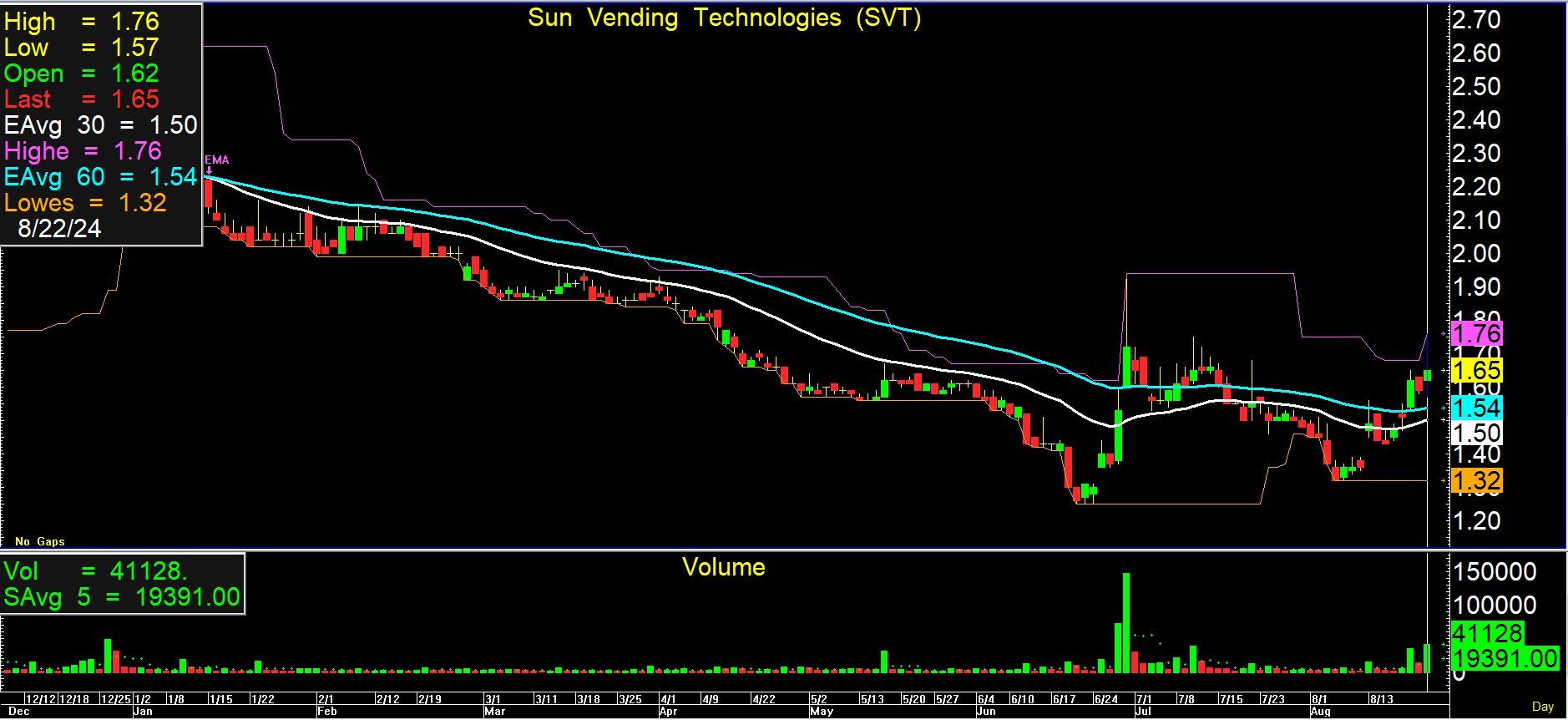
Task: Click the magenta 1.76 price tag
Action: coord(1476,334)
